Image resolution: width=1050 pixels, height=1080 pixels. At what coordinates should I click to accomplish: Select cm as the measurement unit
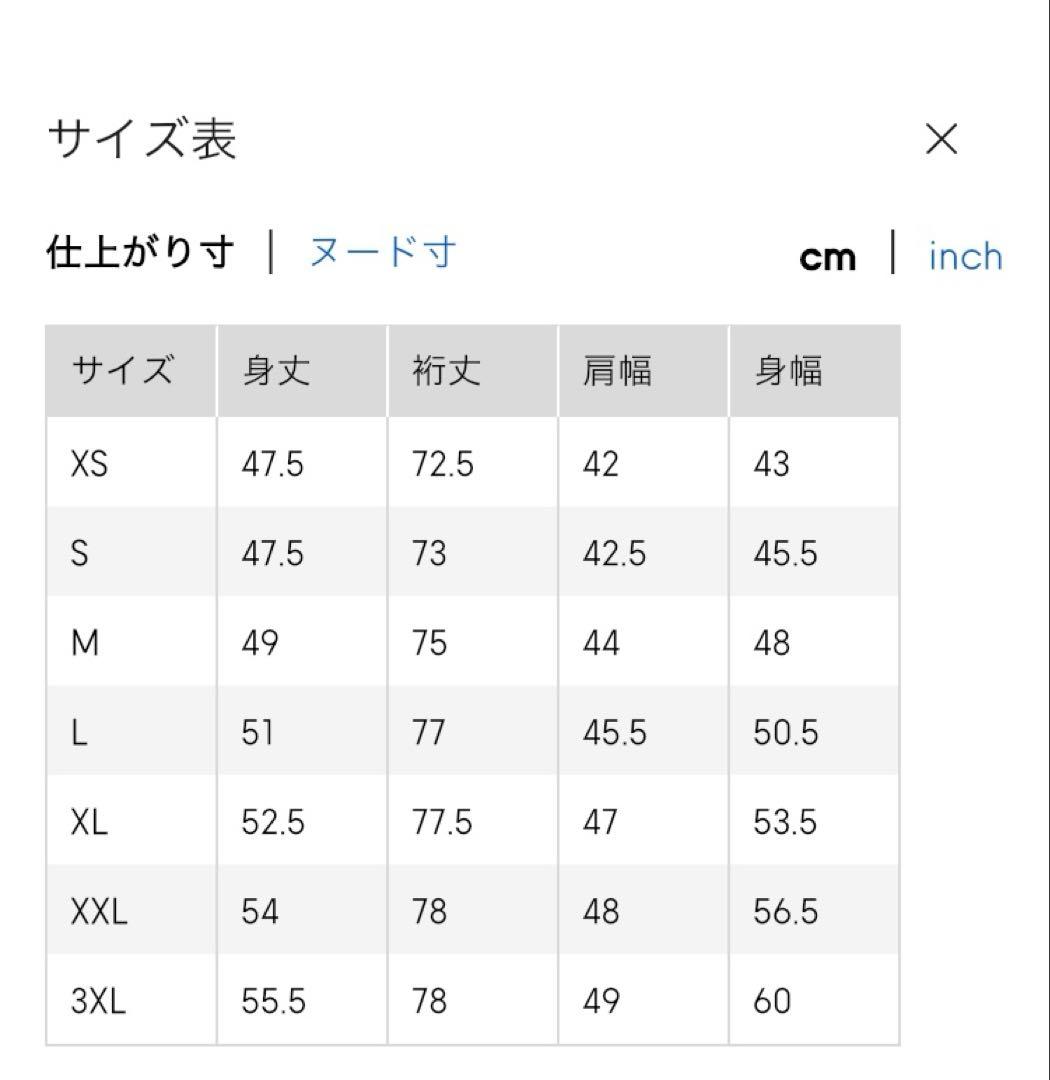827,258
